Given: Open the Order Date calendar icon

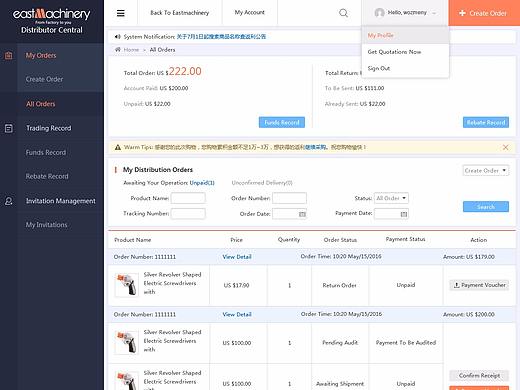Looking at the screenshot, I should point(302,214).
